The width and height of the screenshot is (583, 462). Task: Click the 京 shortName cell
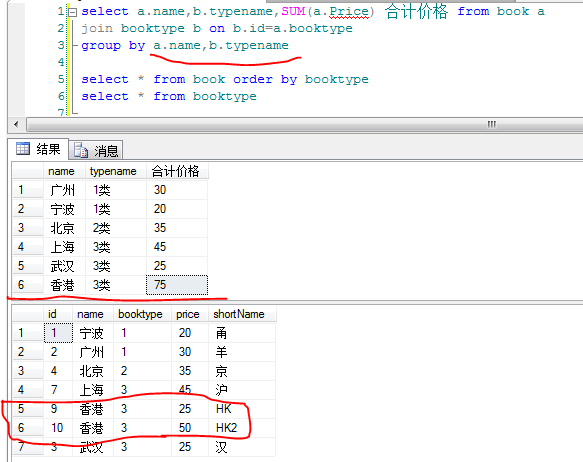242,371
